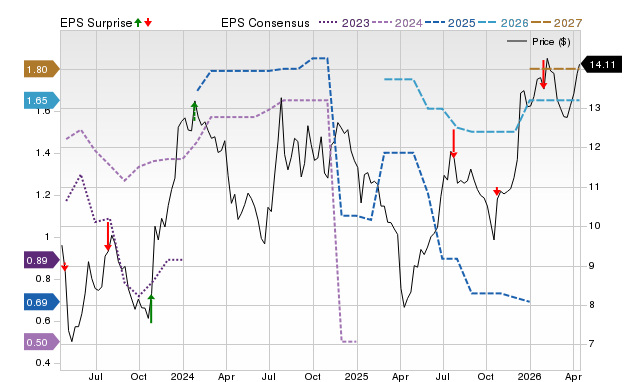Screen dimensions: 640x382
Task: Click the green up arrow after October 2023
Action: click(151, 309)
